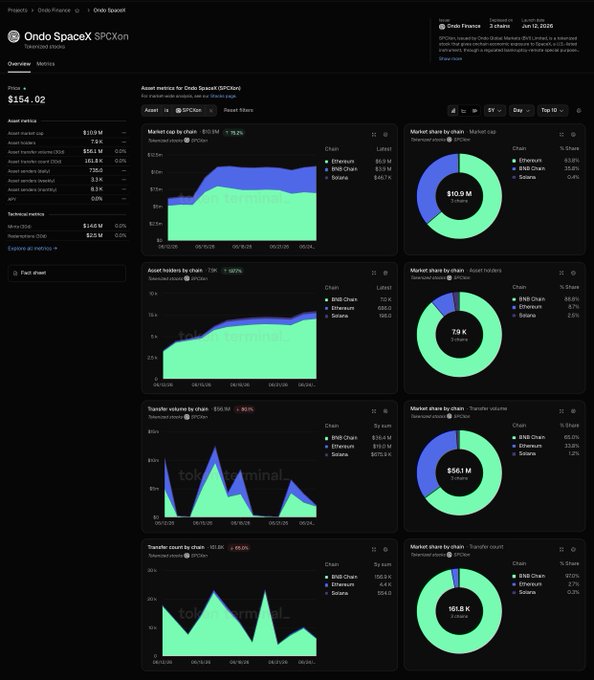Screen dimensions: 594x680
Task: Open the 'is' filter operator selector
Action: point(166,110)
